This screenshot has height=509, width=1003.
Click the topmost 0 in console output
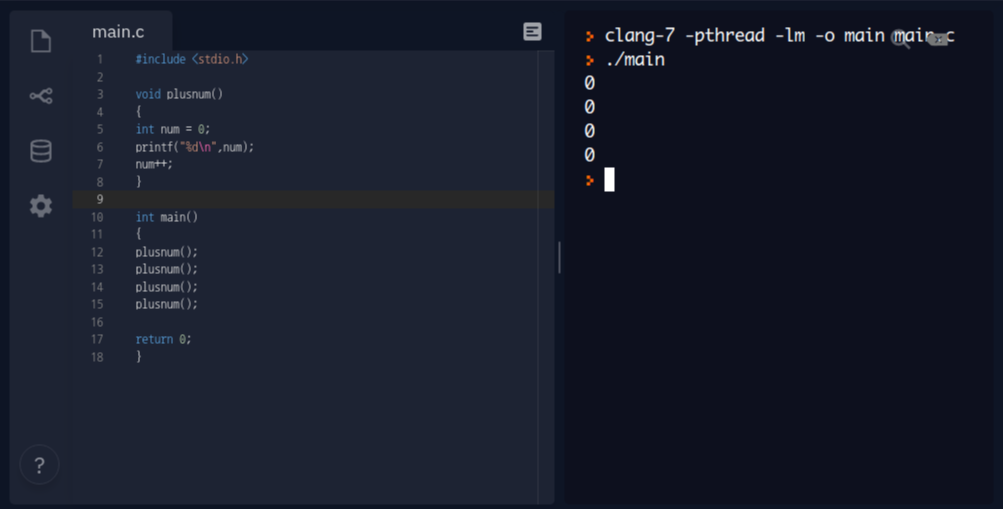tap(589, 83)
